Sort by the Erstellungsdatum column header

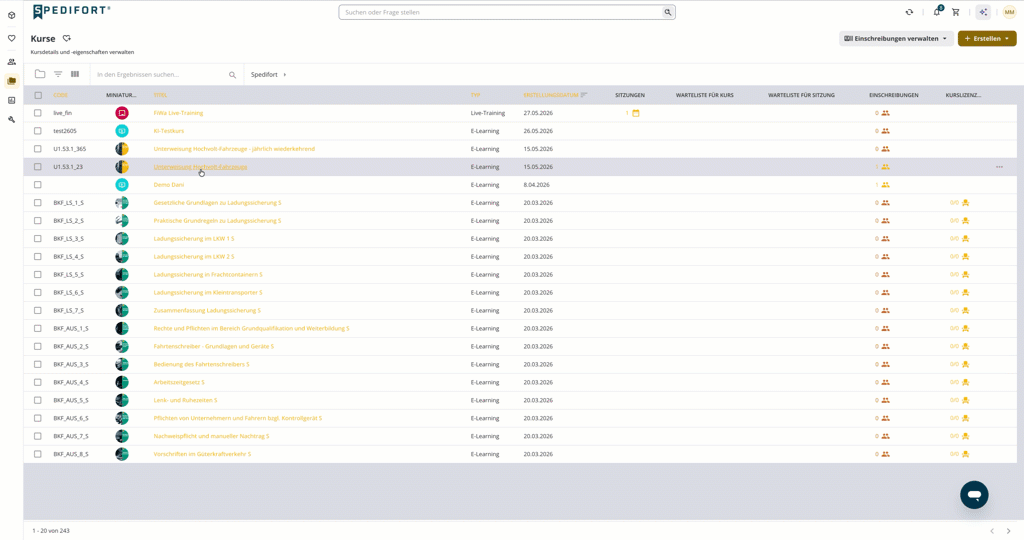[551, 95]
